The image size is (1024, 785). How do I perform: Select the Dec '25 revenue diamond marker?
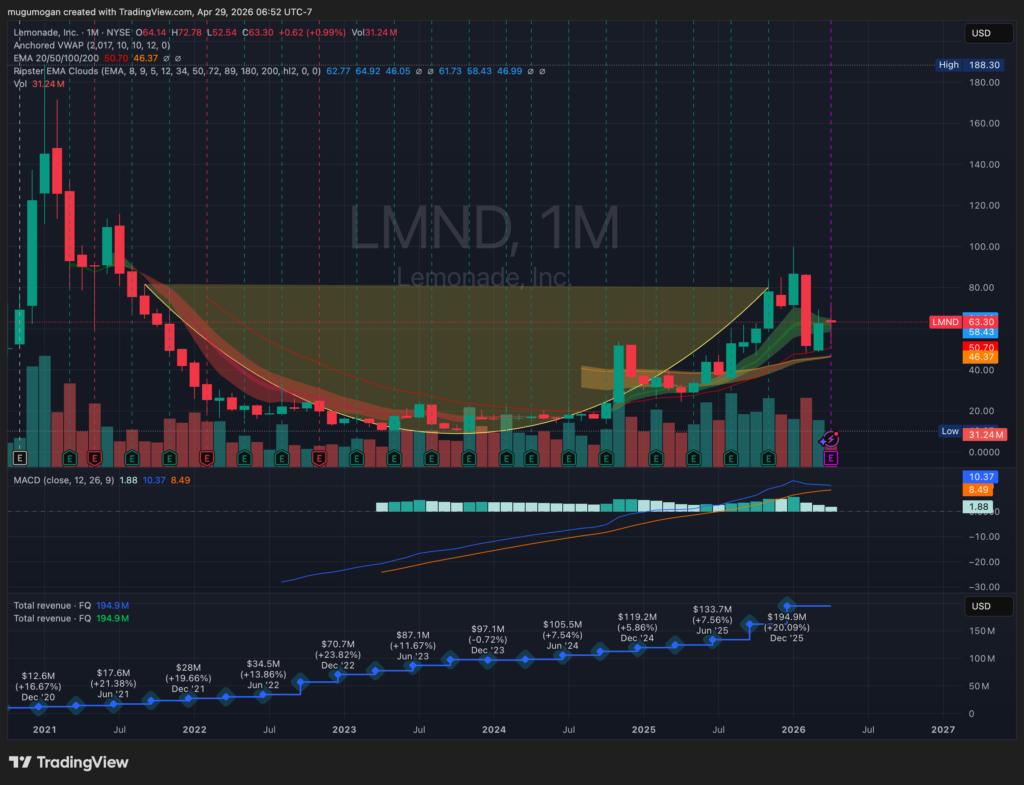click(788, 606)
